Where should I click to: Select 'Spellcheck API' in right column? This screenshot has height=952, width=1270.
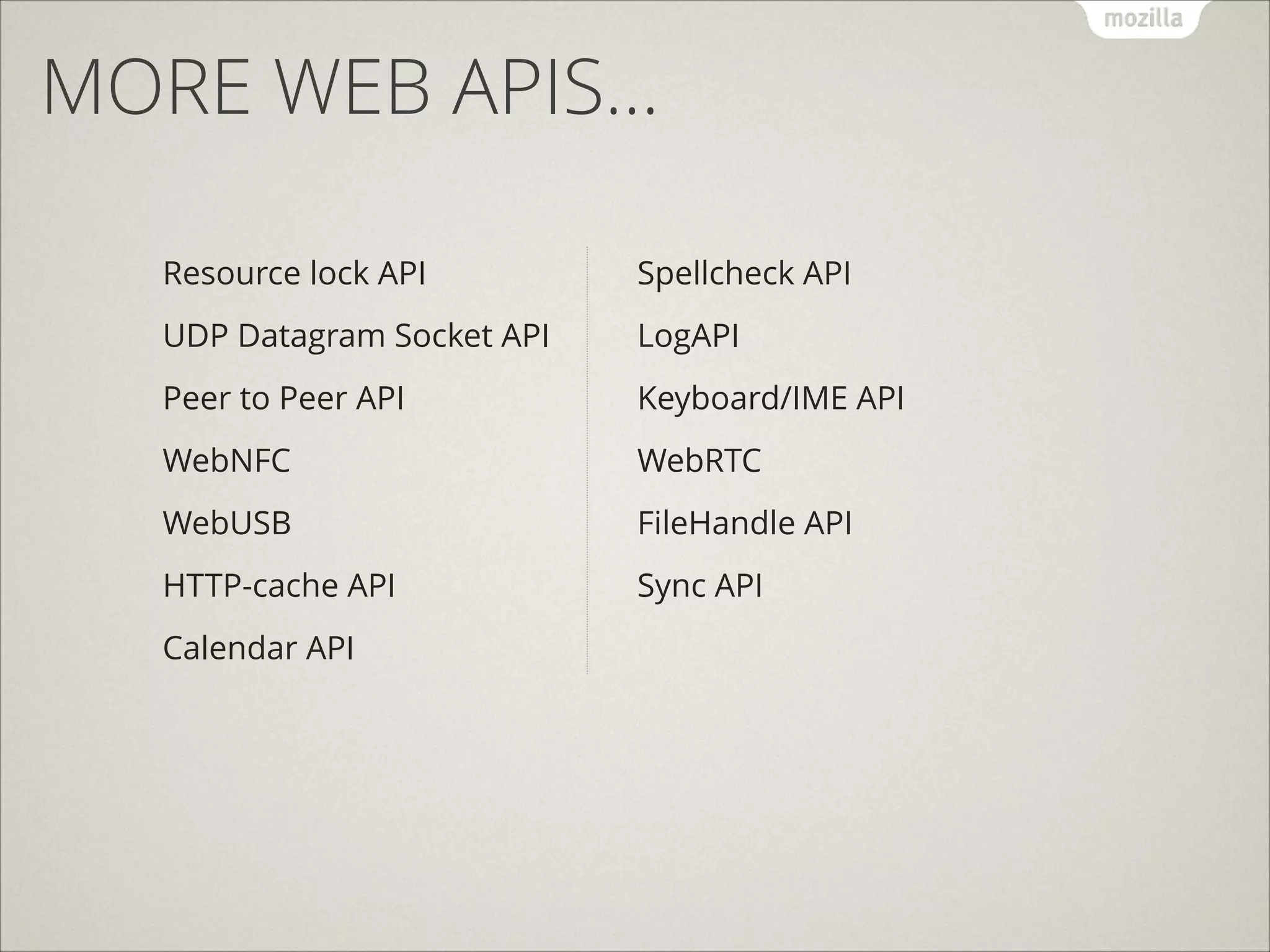click(744, 275)
